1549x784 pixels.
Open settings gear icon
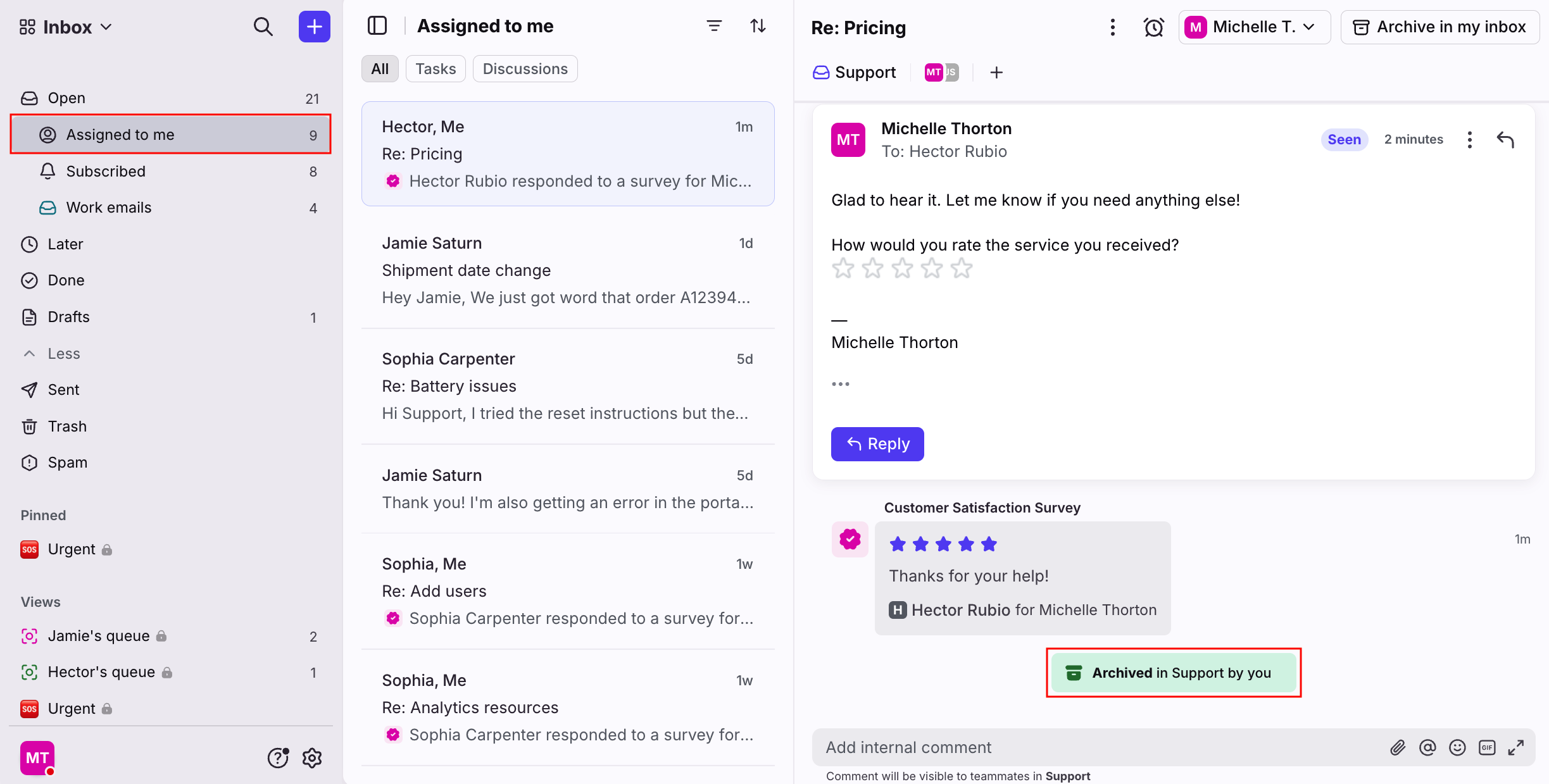(x=312, y=757)
